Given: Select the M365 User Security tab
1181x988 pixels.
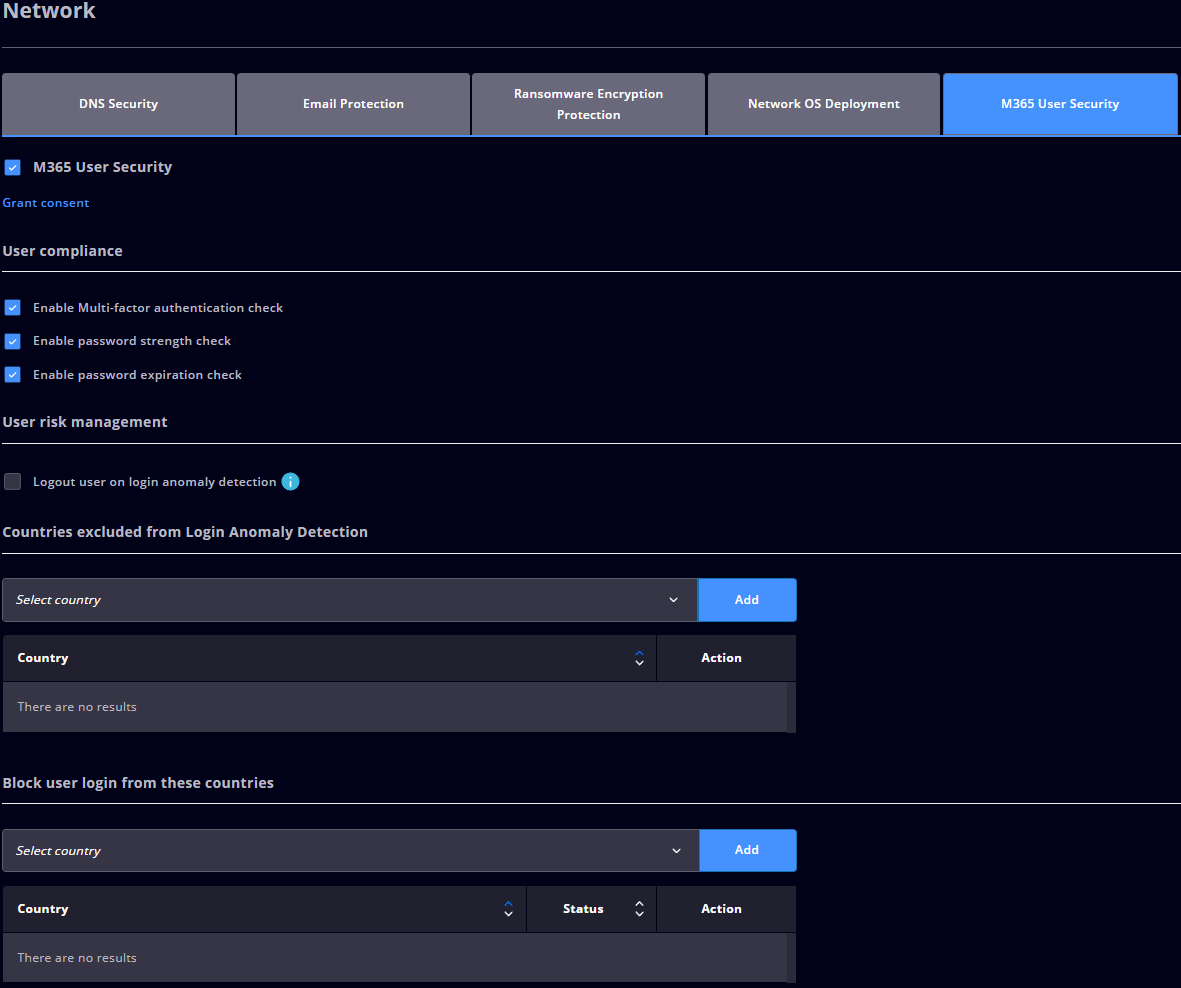Looking at the screenshot, I should [x=1060, y=104].
